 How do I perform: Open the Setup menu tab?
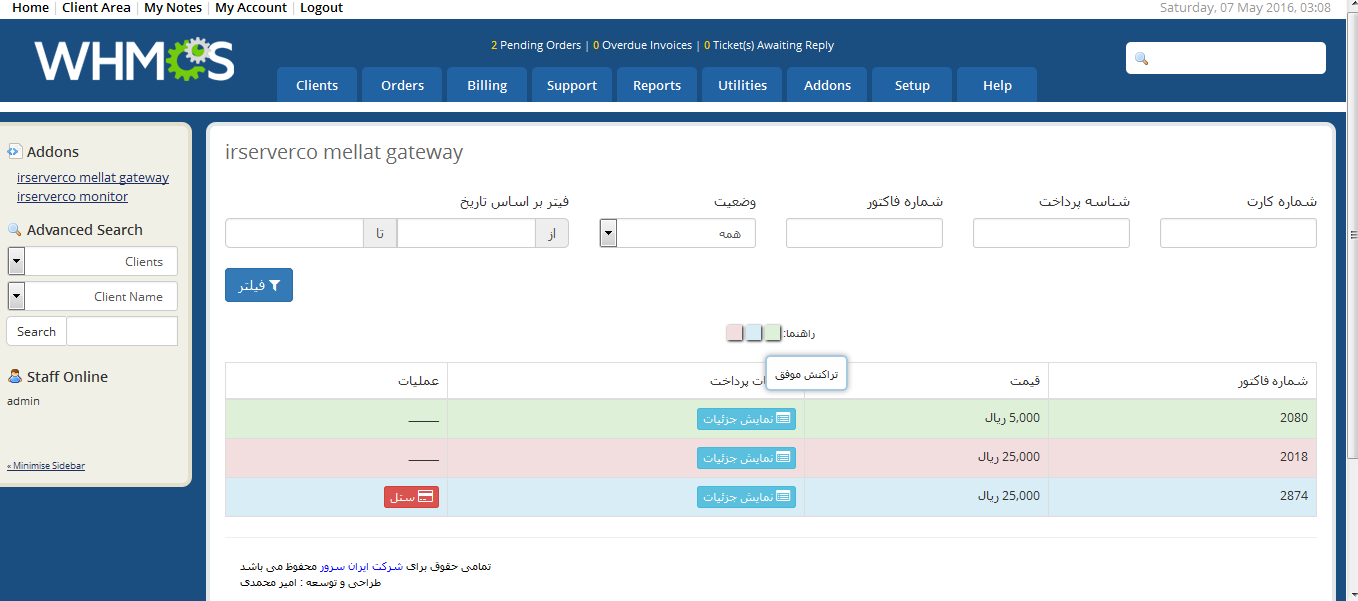pos(912,85)
